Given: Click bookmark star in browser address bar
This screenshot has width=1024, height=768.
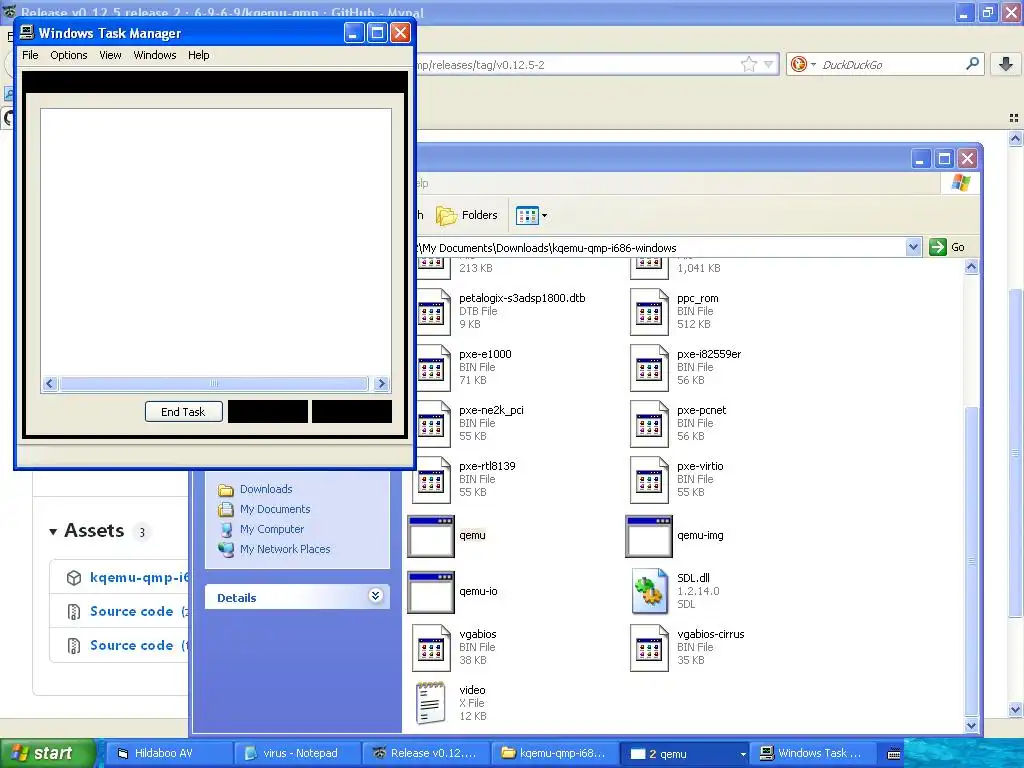Looking at the screenshot, I should [748, 64].
